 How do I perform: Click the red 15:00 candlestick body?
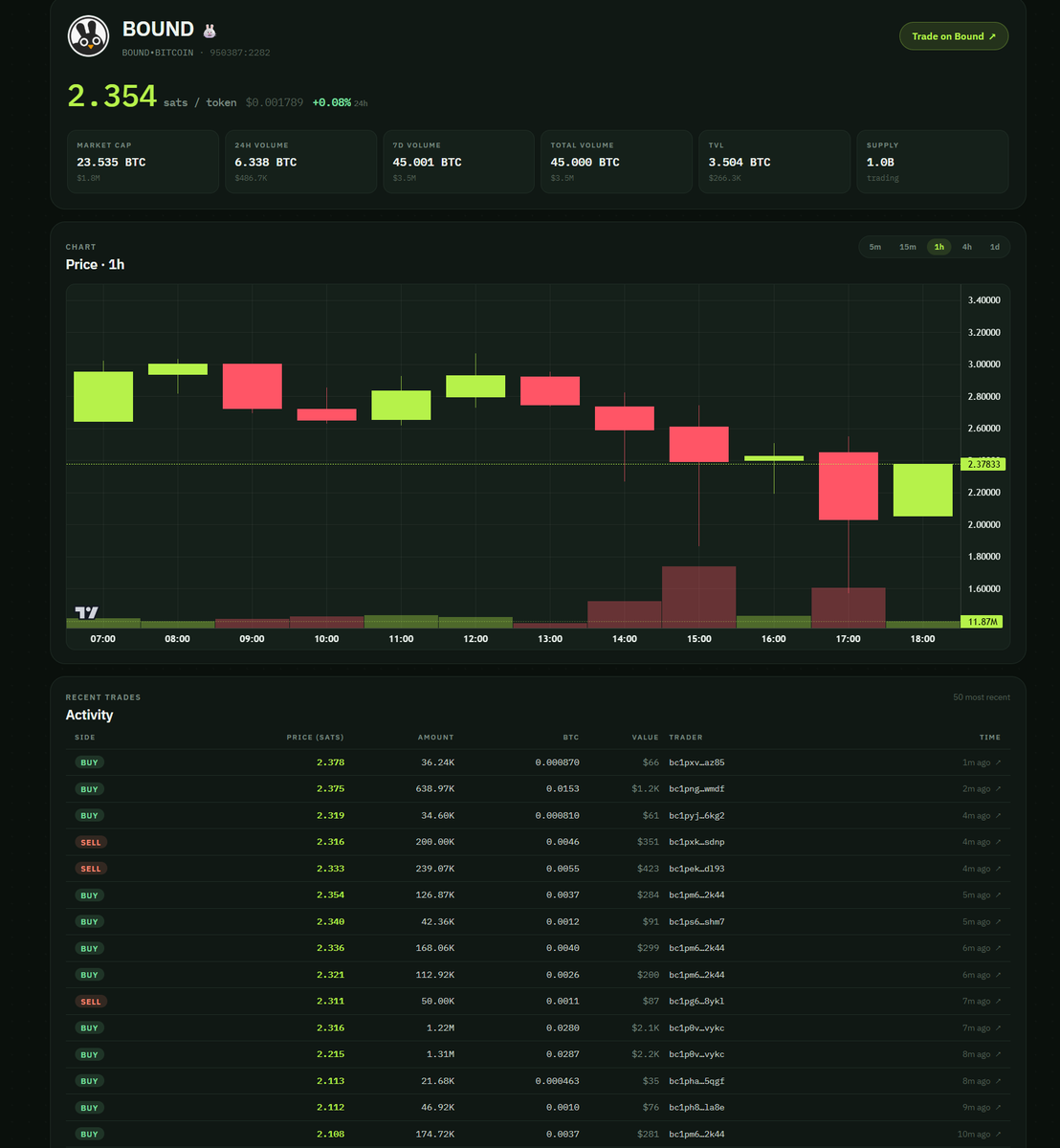click(699, 445)
